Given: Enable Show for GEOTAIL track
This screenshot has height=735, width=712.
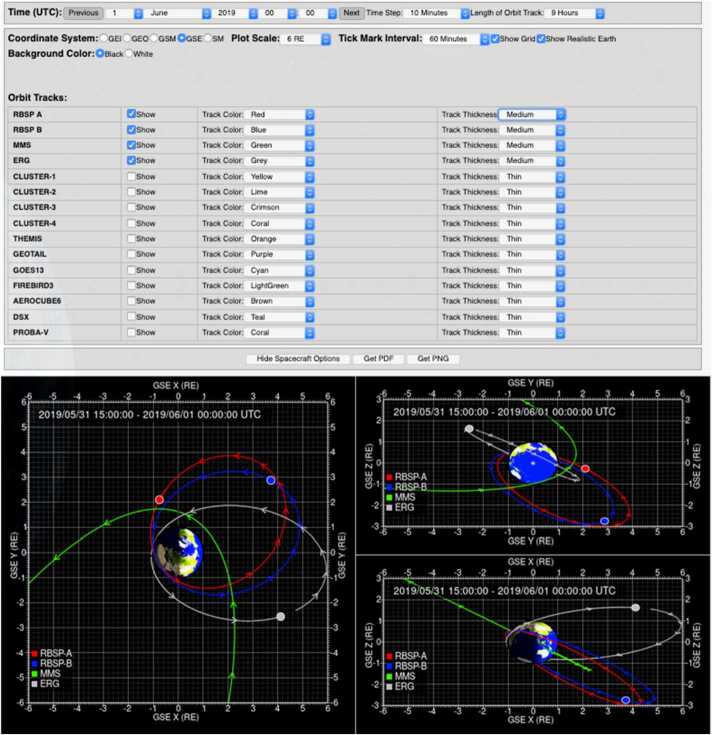Looking at the screenshot, I should (x=132, y=254).
